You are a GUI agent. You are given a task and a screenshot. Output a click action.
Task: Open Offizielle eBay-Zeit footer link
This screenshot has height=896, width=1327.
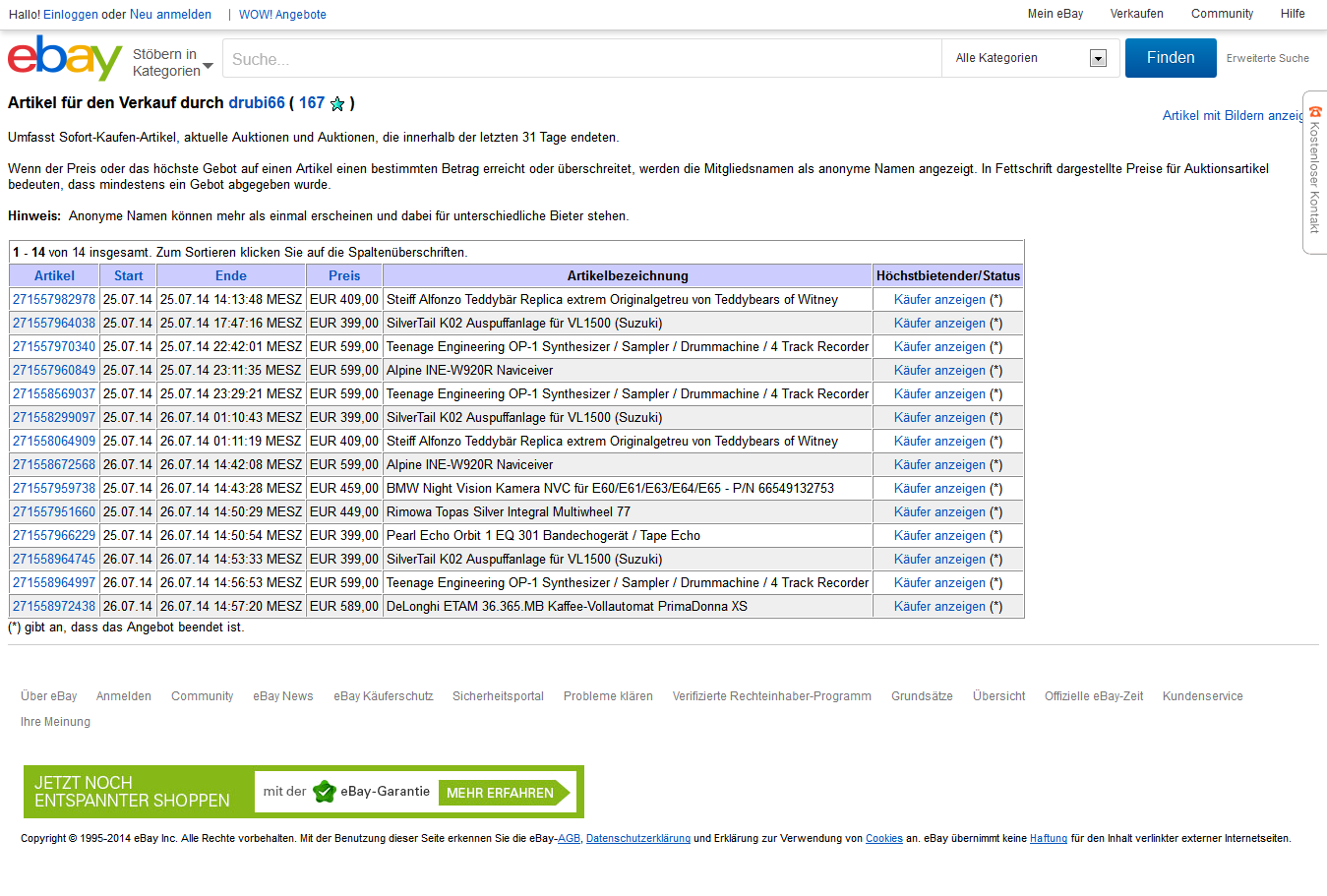pos(1094,696)
